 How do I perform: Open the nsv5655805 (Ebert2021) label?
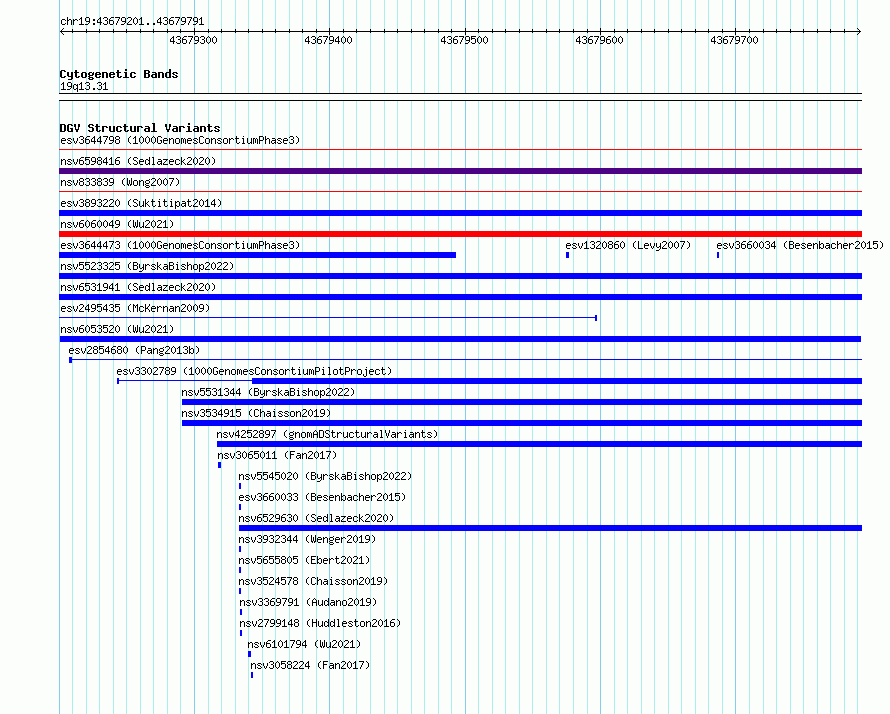click(304, 560)
